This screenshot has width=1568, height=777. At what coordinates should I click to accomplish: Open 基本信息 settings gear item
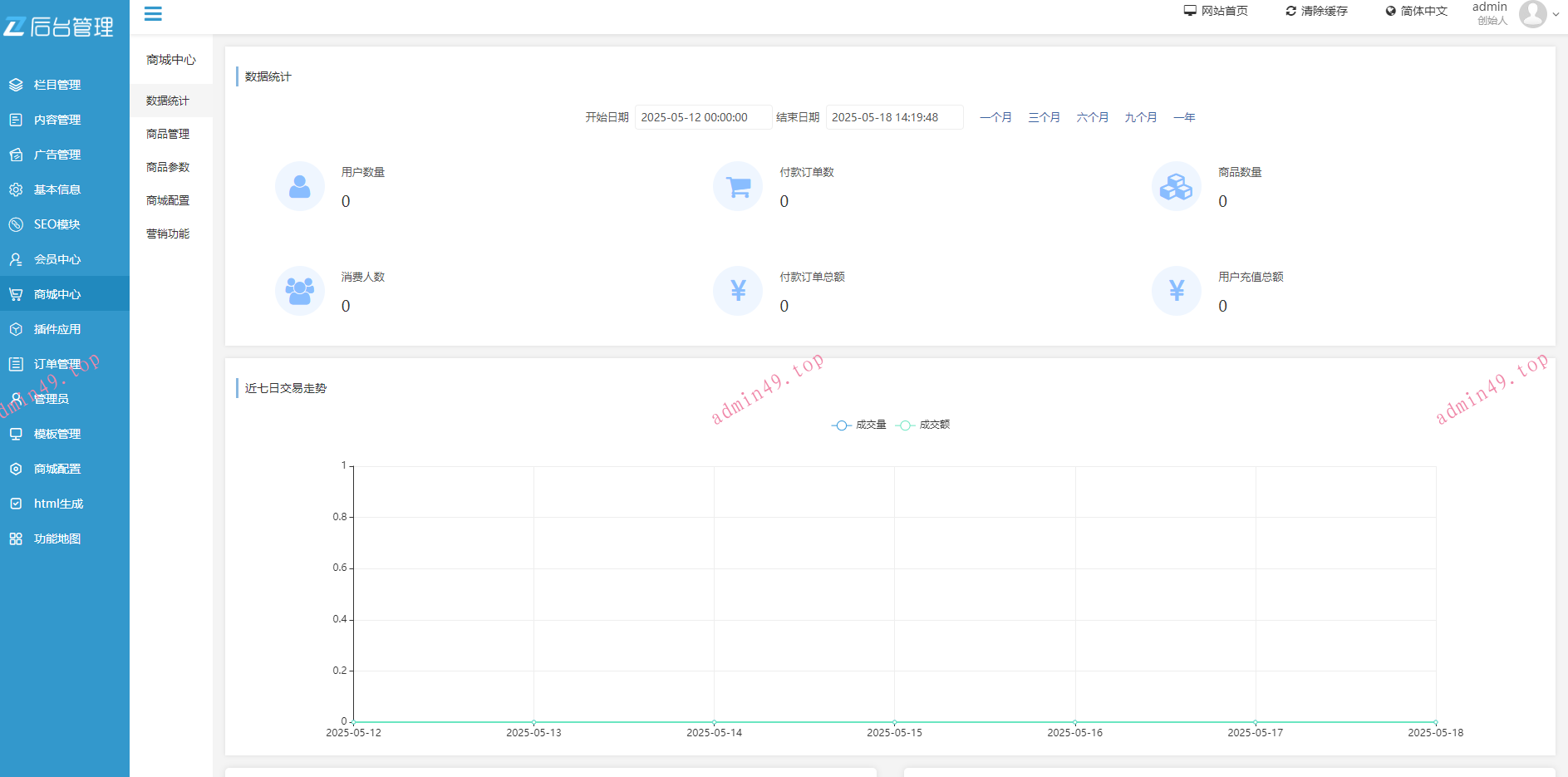click(57, 189)
